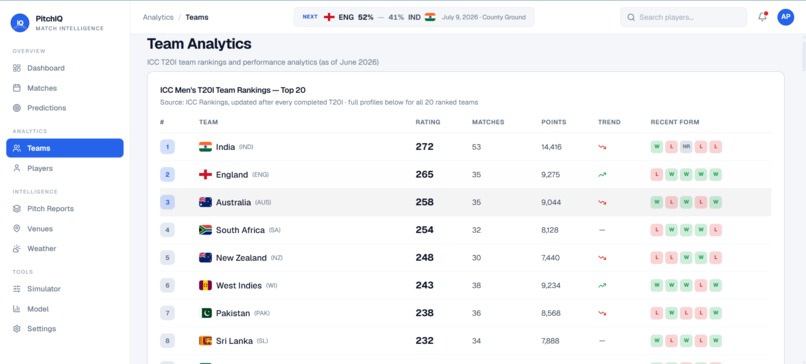Viewport: 806px width, 364px height.
Task: Focus the Search players field
Action: pos(683,17)
